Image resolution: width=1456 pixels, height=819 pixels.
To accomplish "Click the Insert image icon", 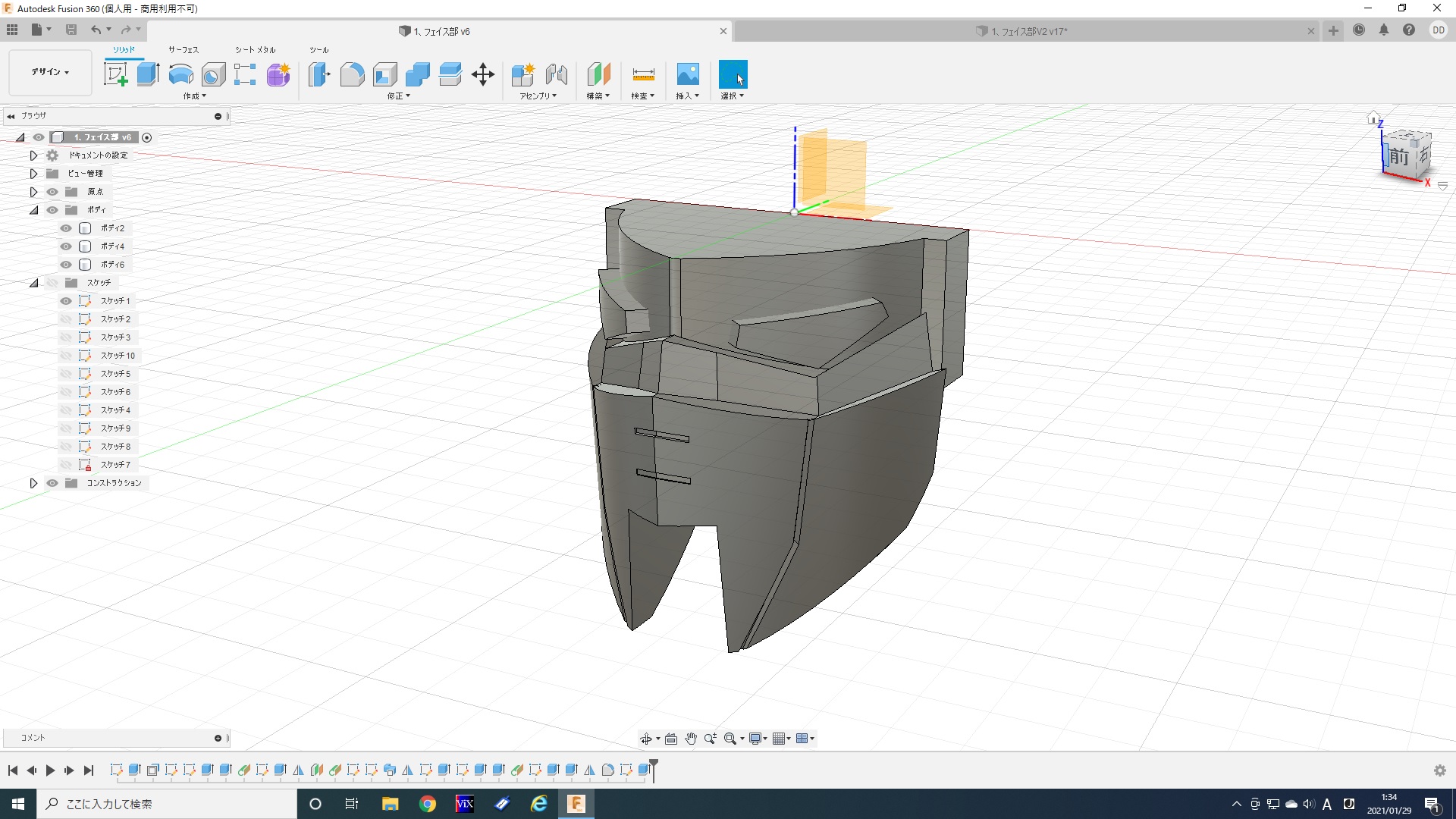I will click(x=687, y=74).
